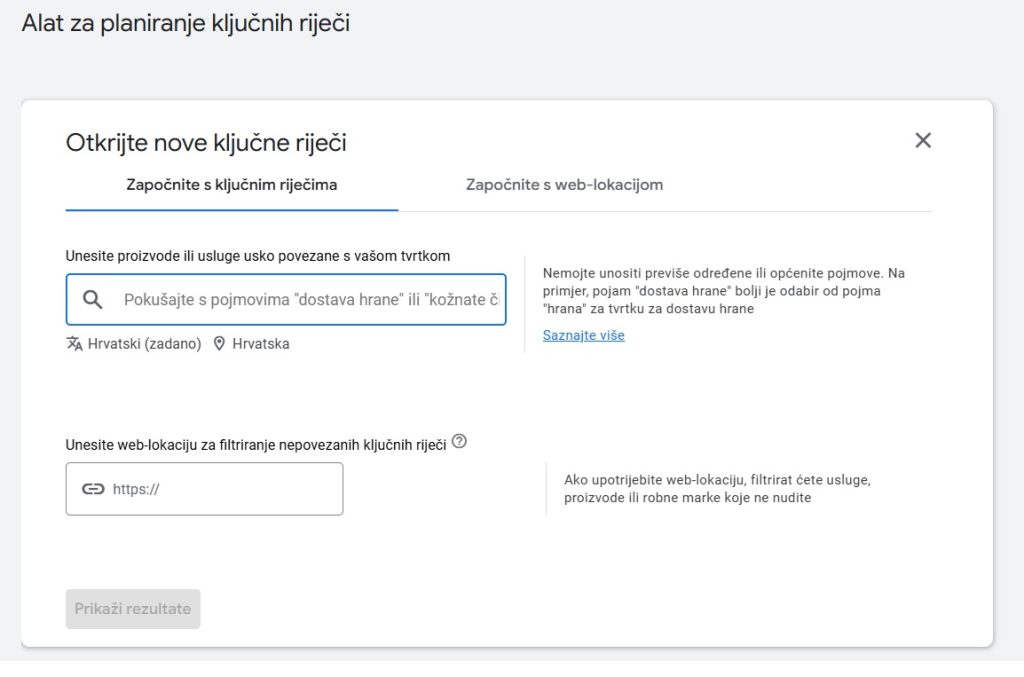Focus the keyword search input field

click(310, 300)
